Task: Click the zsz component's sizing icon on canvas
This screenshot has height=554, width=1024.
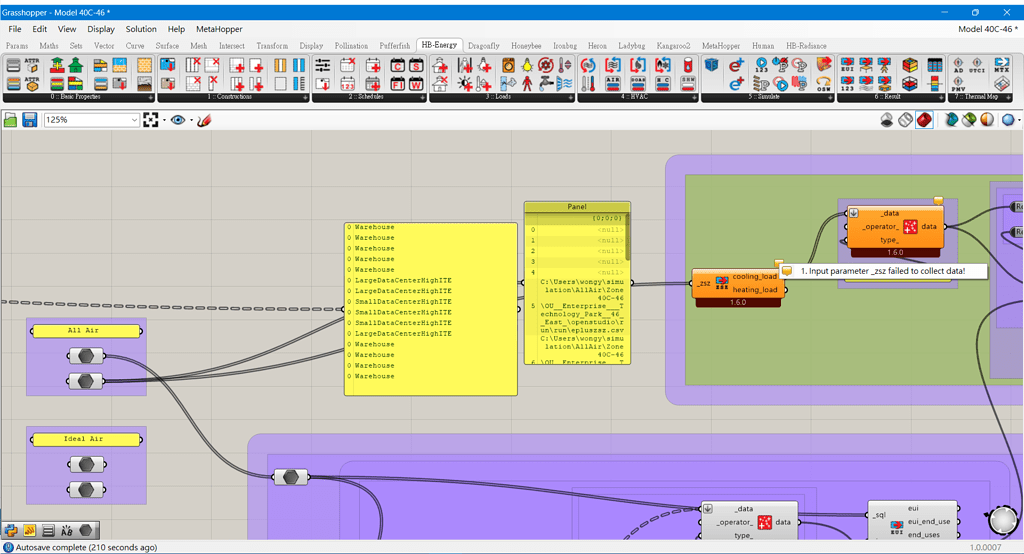Action: 722,283
